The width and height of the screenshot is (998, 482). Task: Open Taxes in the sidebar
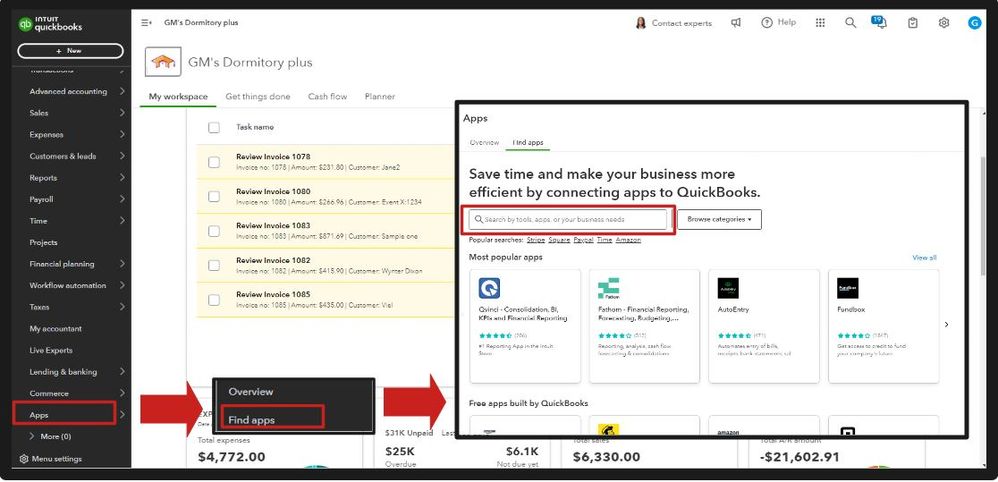point(39,307)
